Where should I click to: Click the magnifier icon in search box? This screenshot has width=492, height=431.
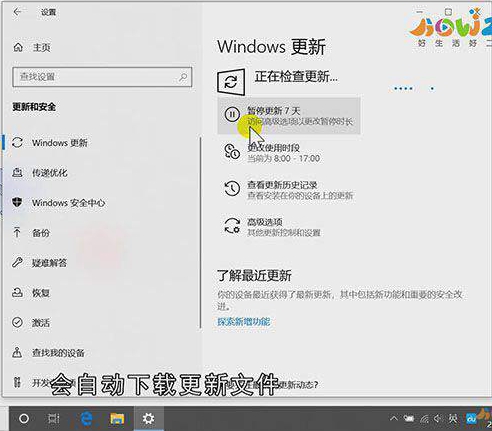point(183,77)
